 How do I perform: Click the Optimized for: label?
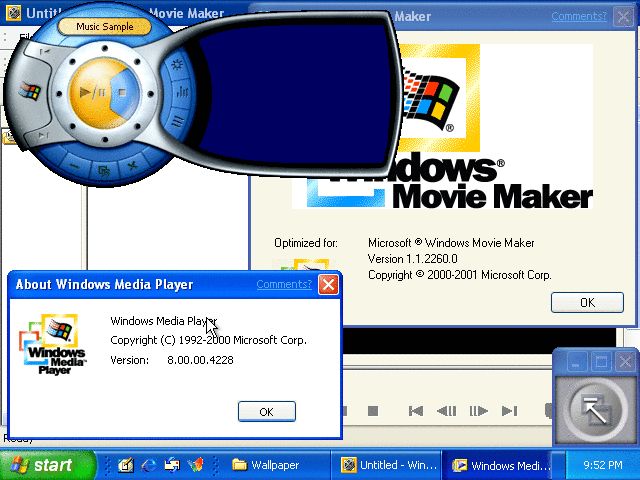(x=306, y=243)
